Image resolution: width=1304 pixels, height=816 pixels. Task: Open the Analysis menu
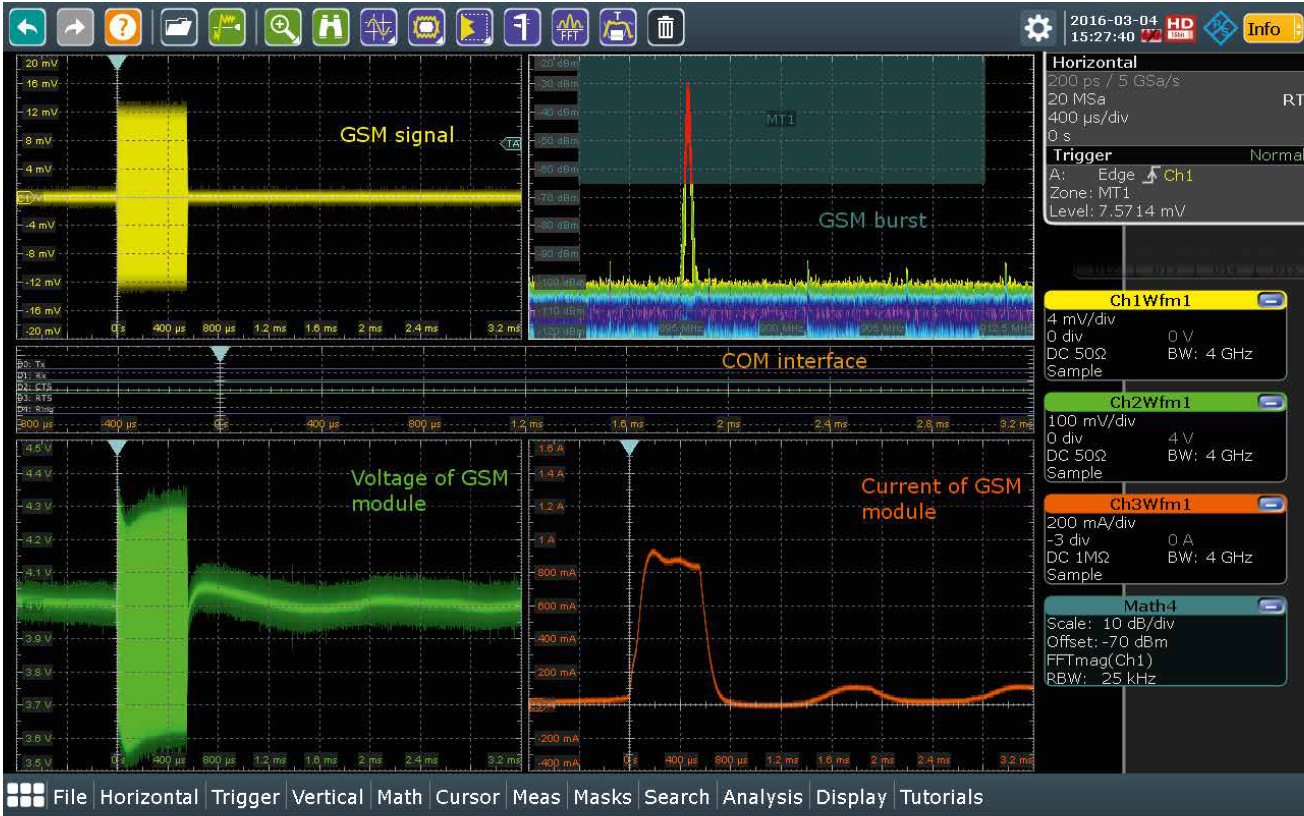click(762, 797)
